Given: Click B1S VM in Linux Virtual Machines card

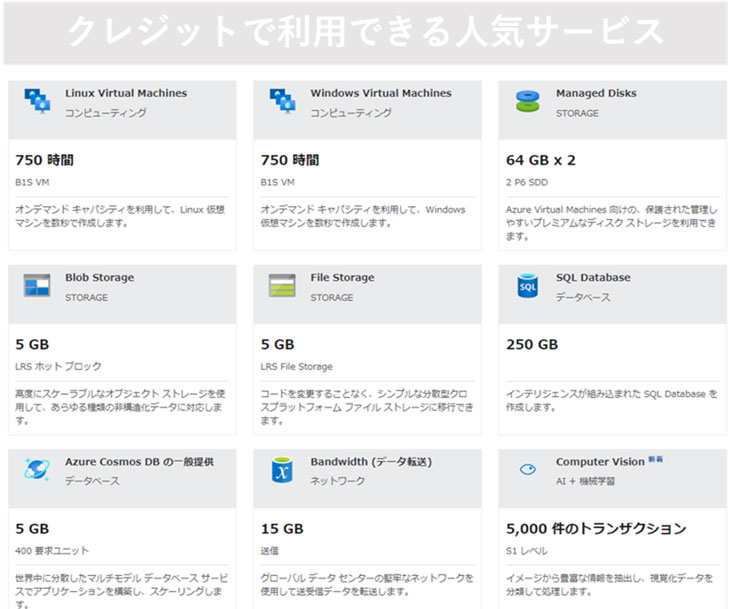Looking at the screenshot, I should 32,183.
